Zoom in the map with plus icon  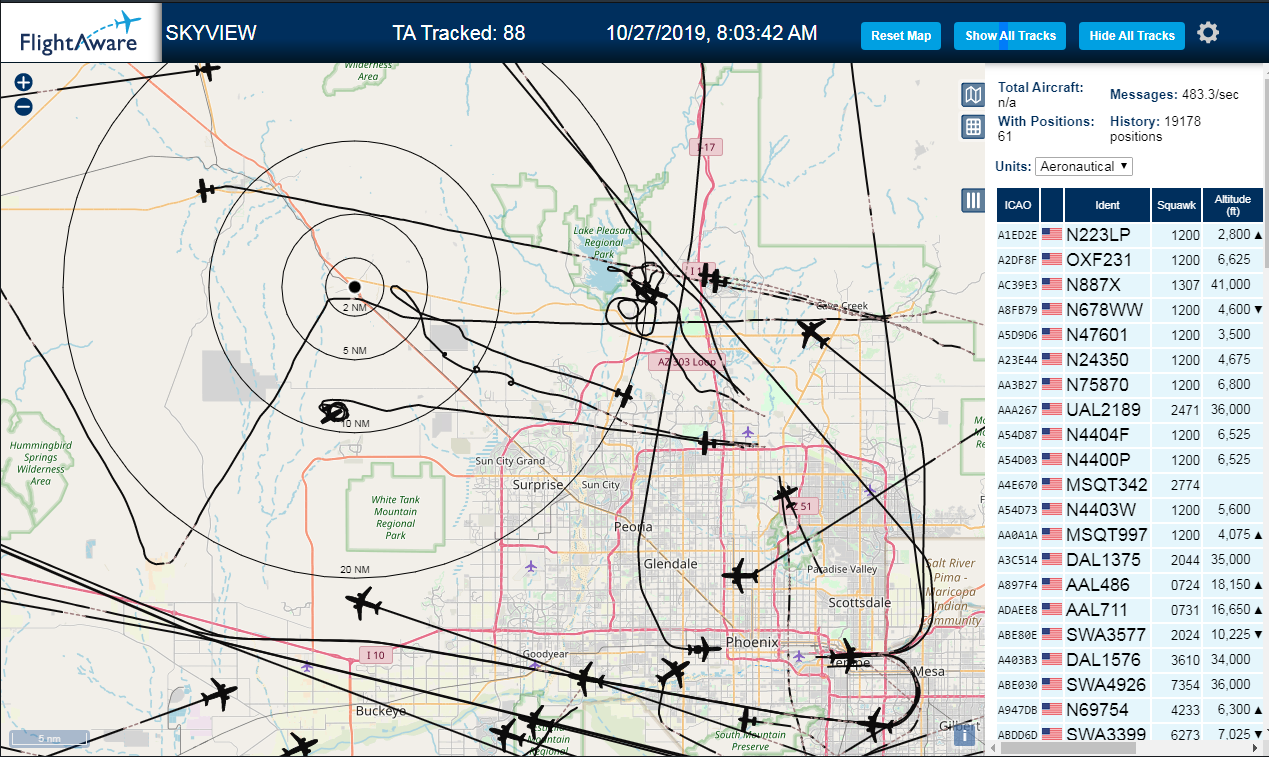coord(24,83)
